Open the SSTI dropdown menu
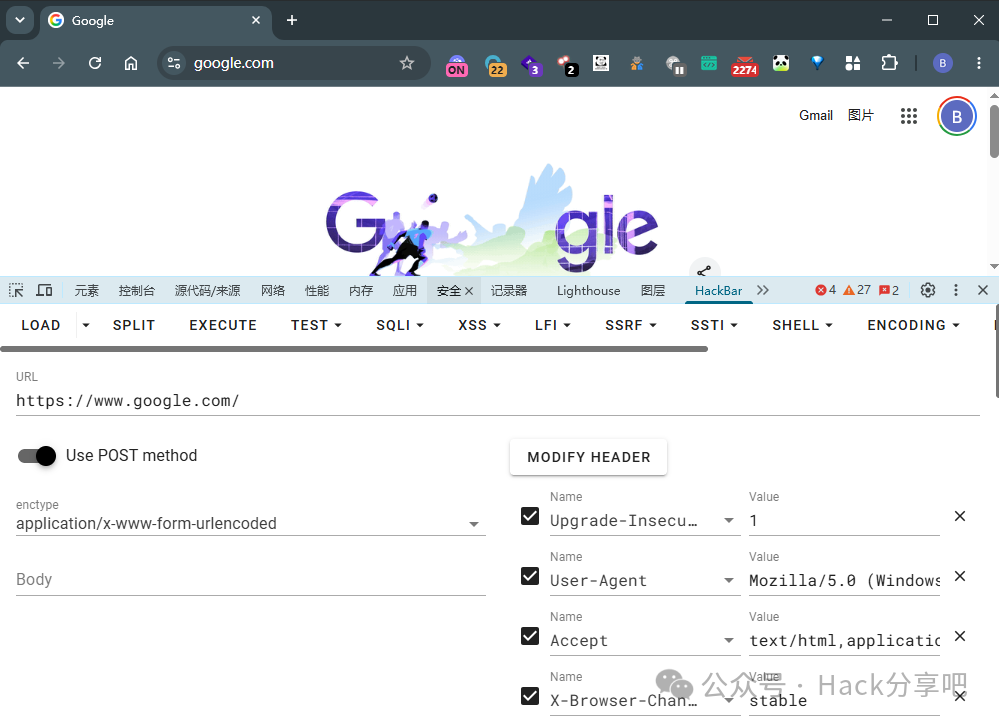The height and width of the screenshot is (725, 999). tap(714, 326)
